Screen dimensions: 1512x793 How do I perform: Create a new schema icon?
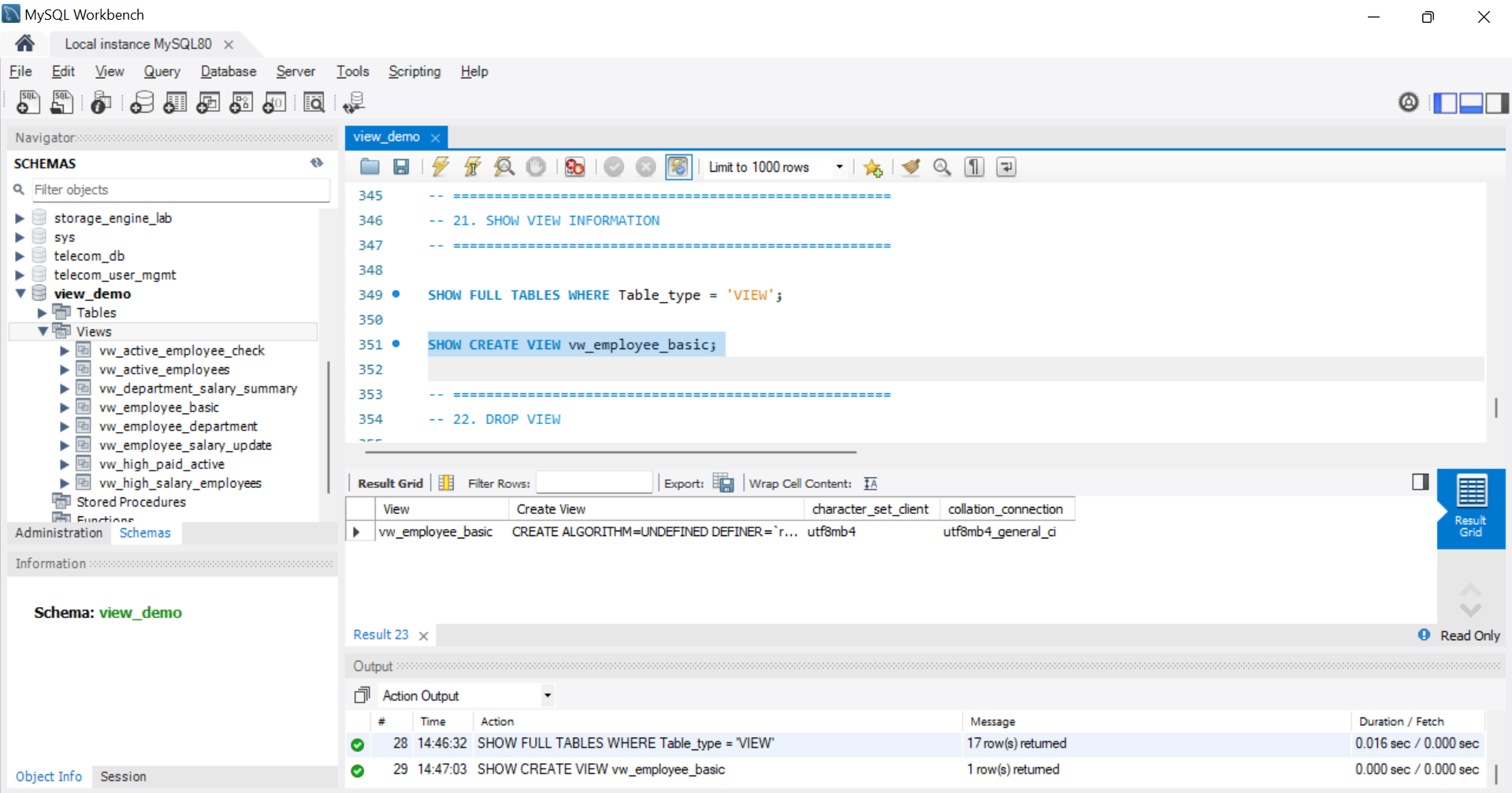pos(142,102)
